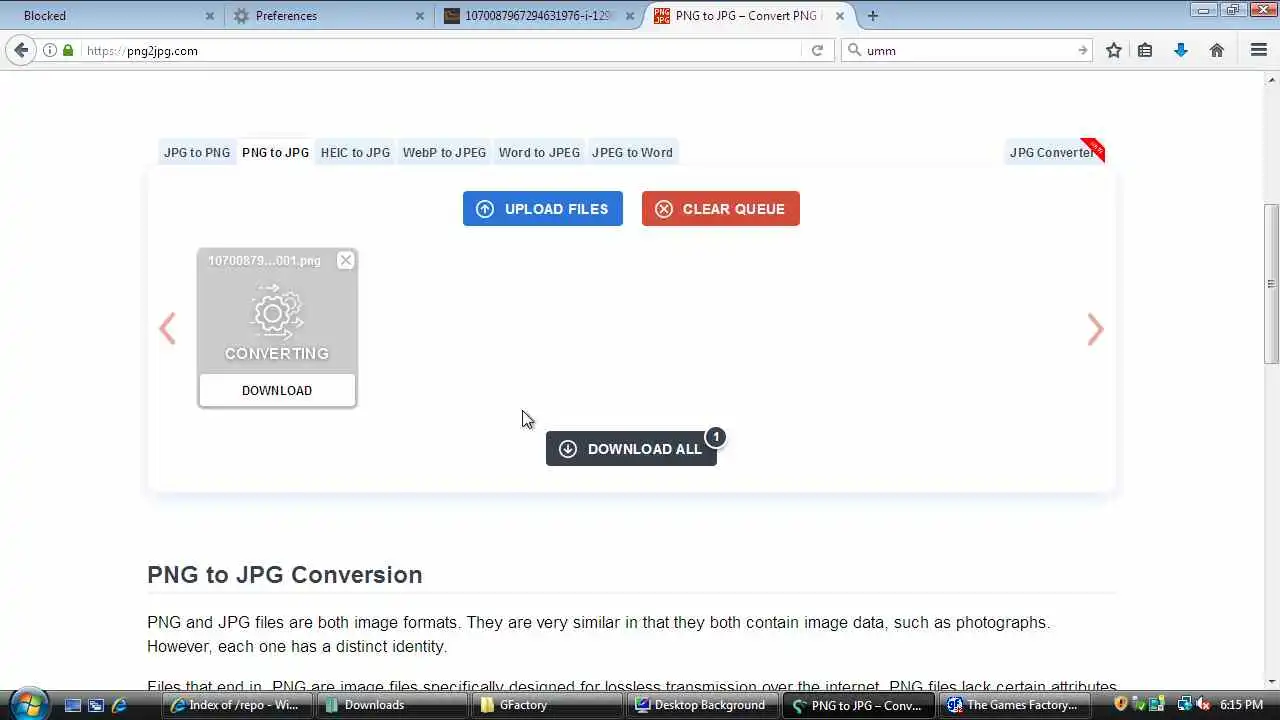Click the green padlock security icon
Screen dimensions: 1280x720
click(68, 50)
